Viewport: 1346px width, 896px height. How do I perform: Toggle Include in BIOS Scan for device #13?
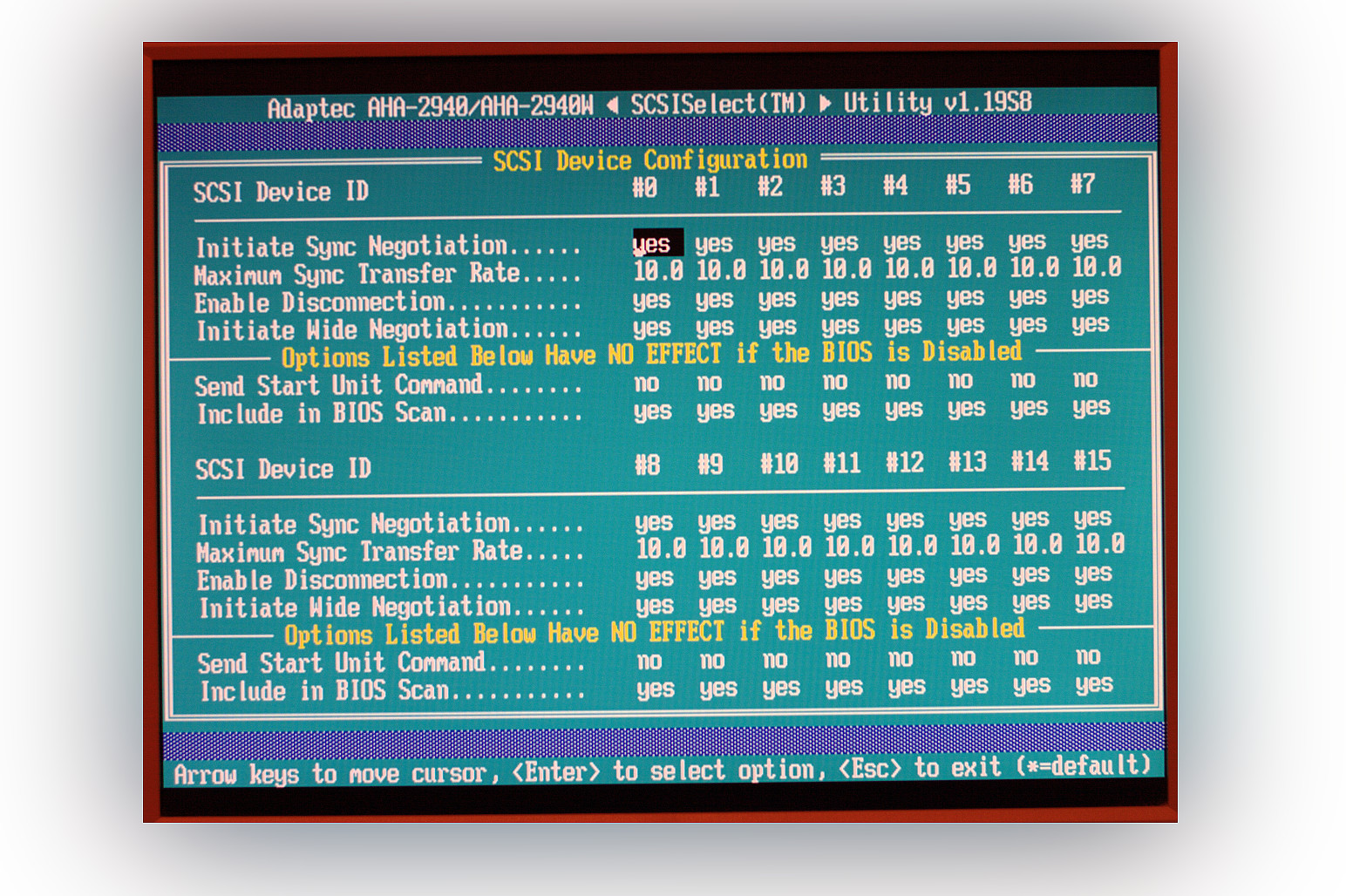pyautogui.click(x=969, y=687)
